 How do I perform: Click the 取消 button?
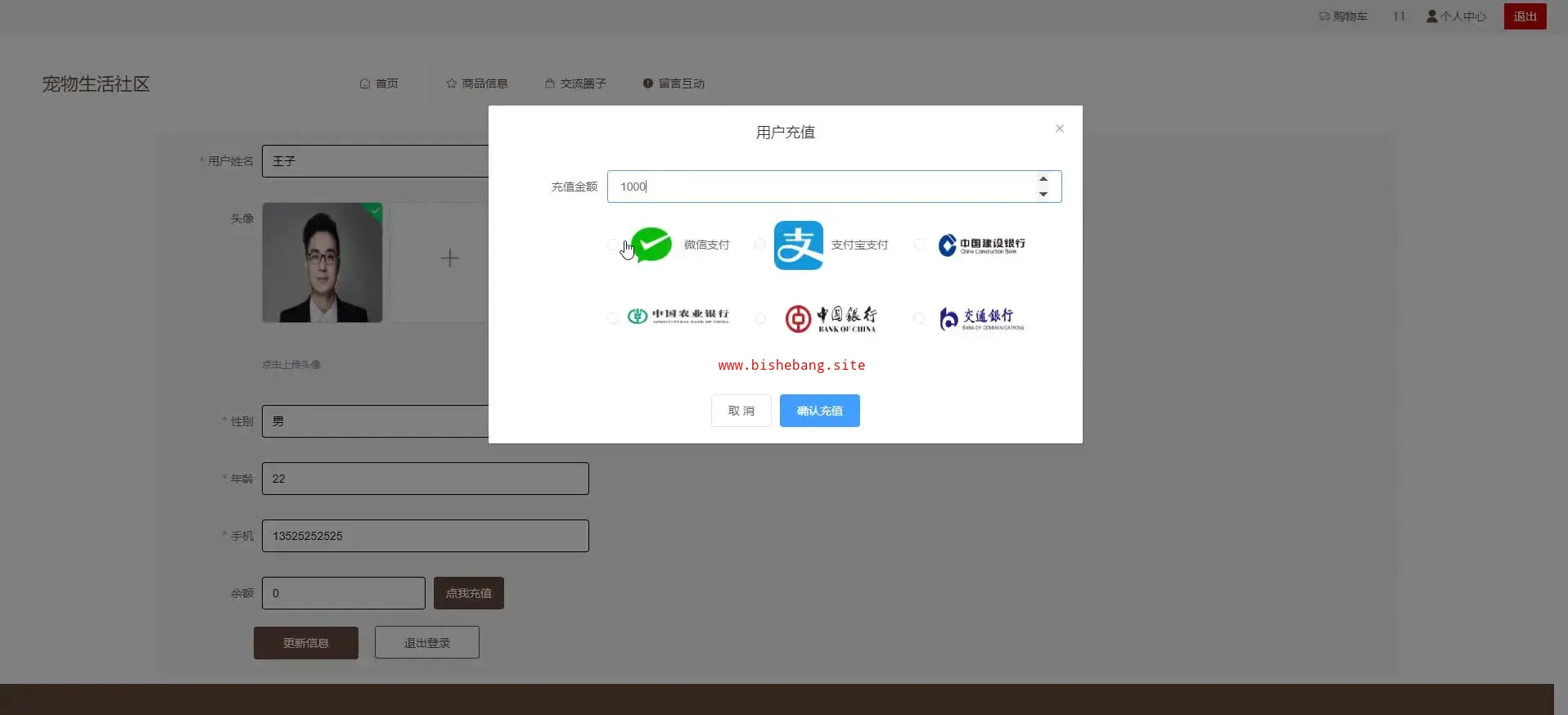pos(741,411)
